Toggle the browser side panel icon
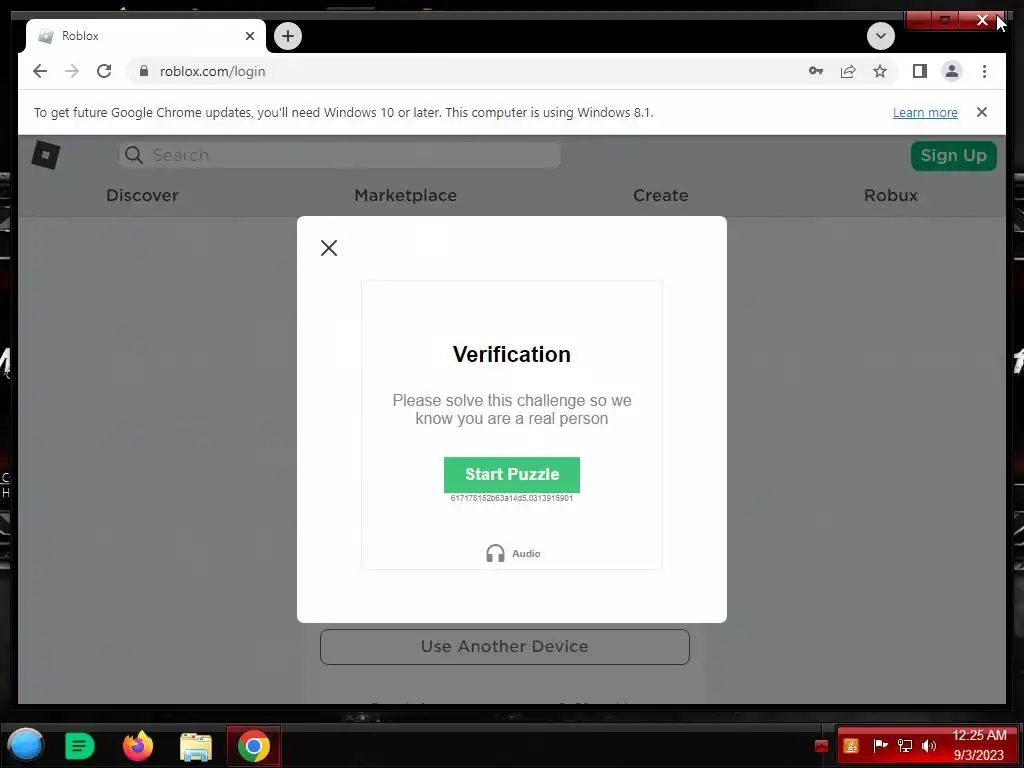 pos(920,71)
